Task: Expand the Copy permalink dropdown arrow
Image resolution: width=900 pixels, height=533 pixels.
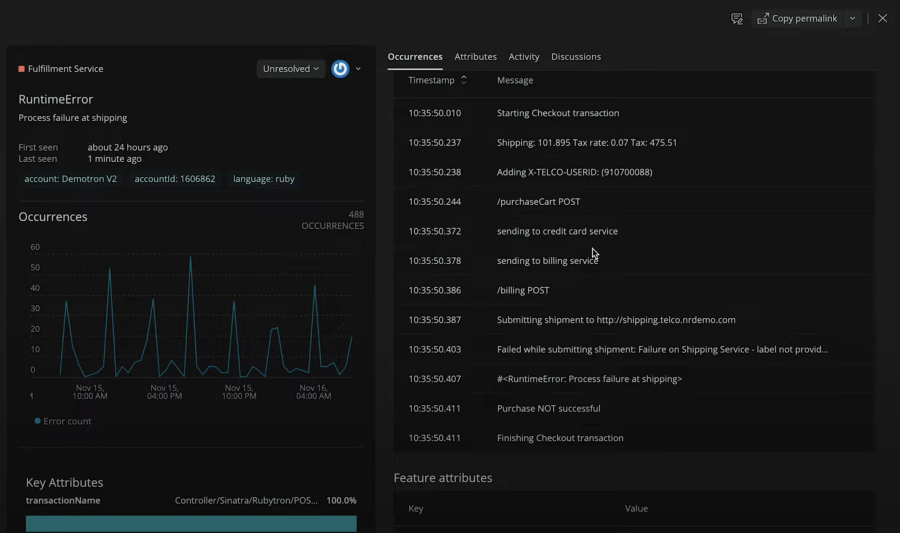Action: coord(852,19)
